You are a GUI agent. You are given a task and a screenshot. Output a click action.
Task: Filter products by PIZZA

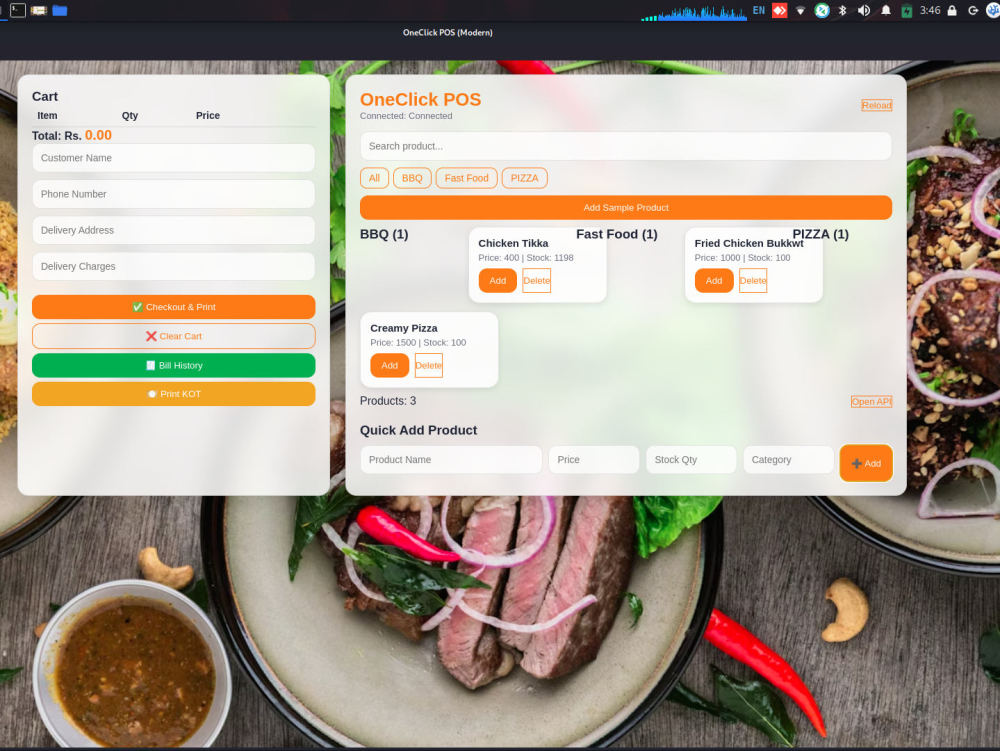(x=524, y=178)
